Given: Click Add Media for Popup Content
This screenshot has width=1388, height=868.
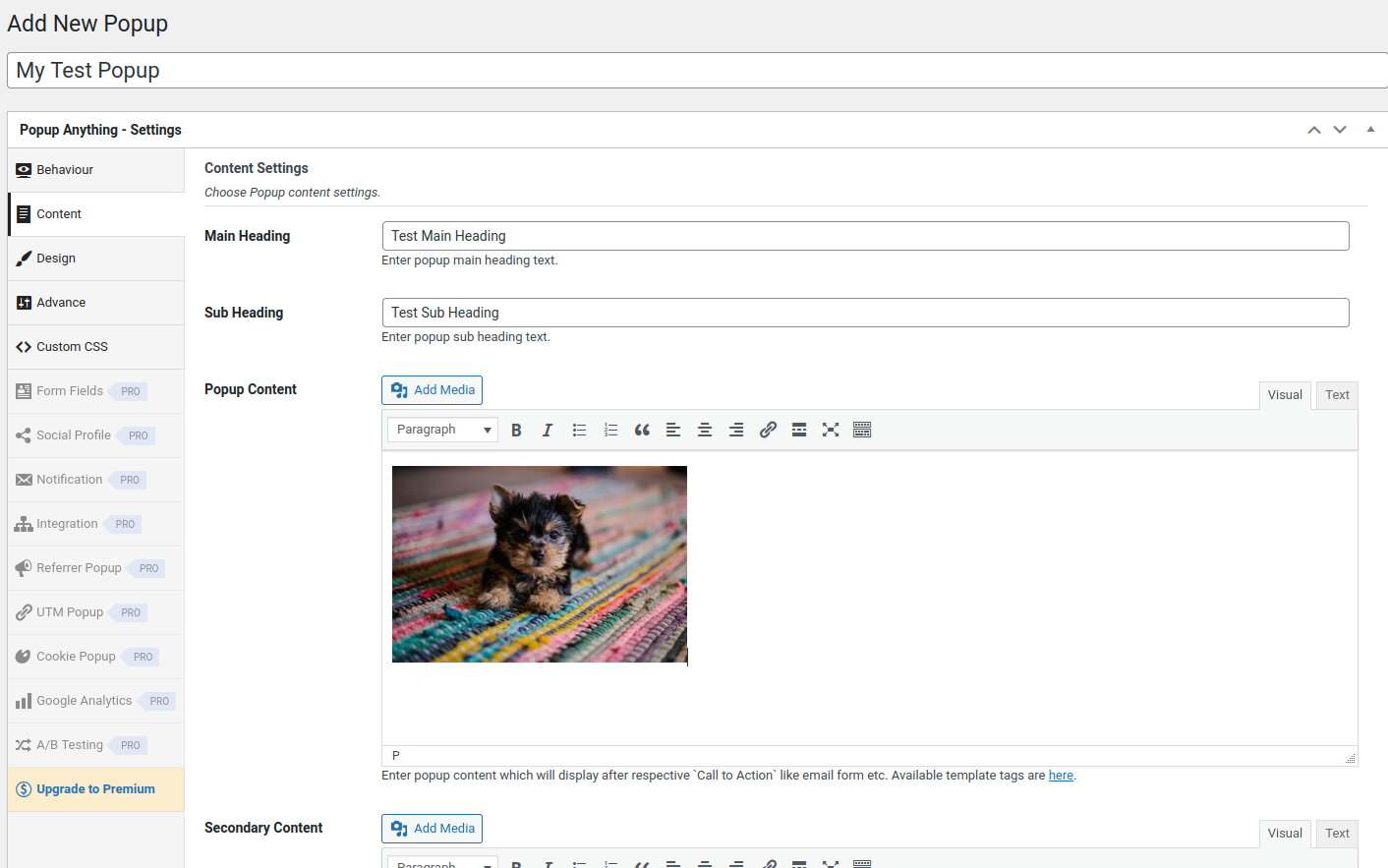Looking at the screenshot, I should coord(432,390).
